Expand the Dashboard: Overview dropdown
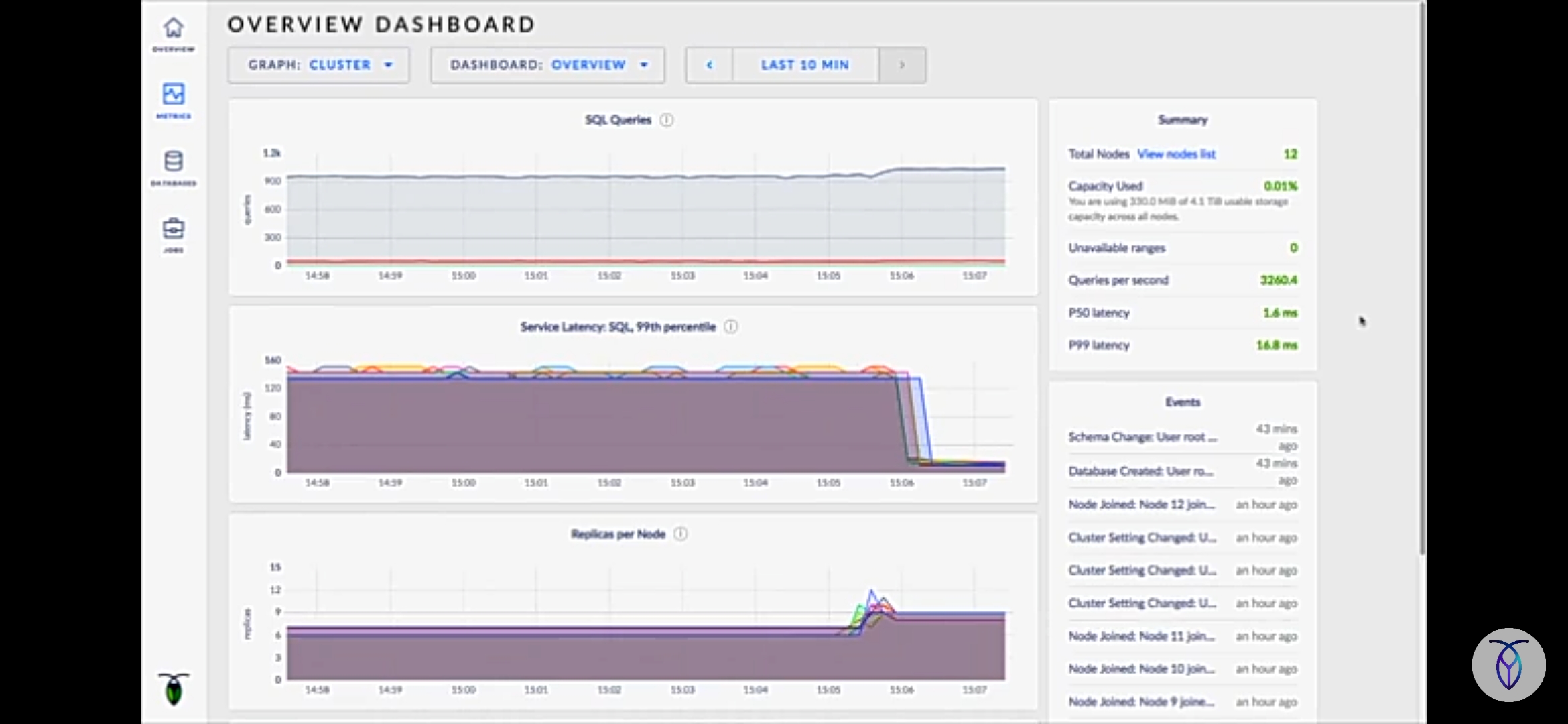The width and height of the screenshot is (1568, 724). click(547, 65)
